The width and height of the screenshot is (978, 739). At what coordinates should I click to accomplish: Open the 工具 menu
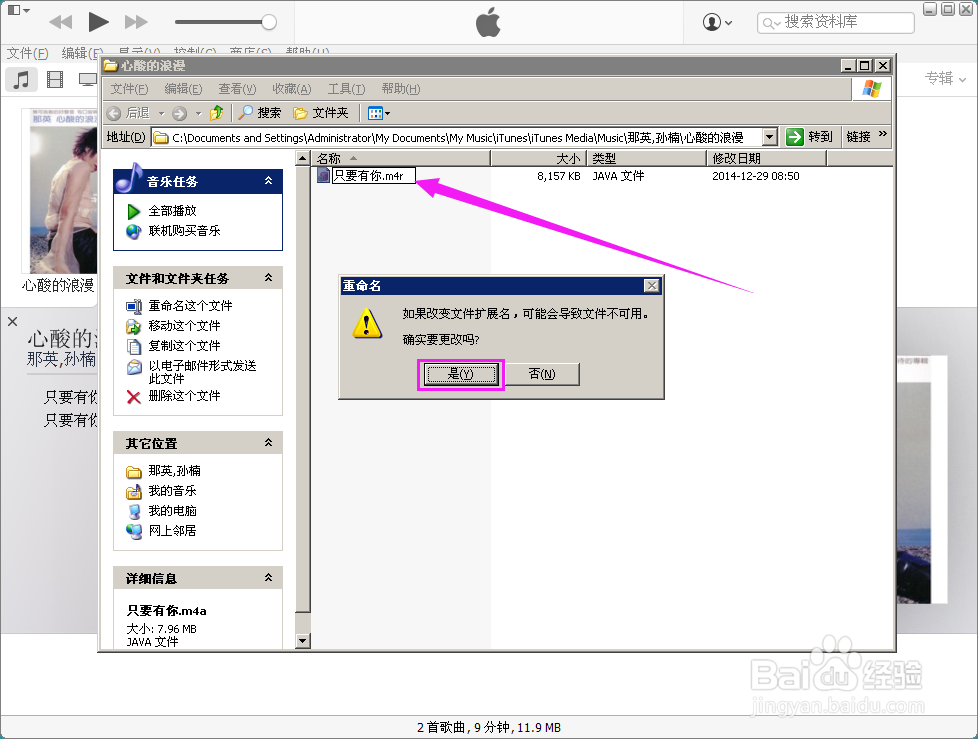tap(345, 89)
